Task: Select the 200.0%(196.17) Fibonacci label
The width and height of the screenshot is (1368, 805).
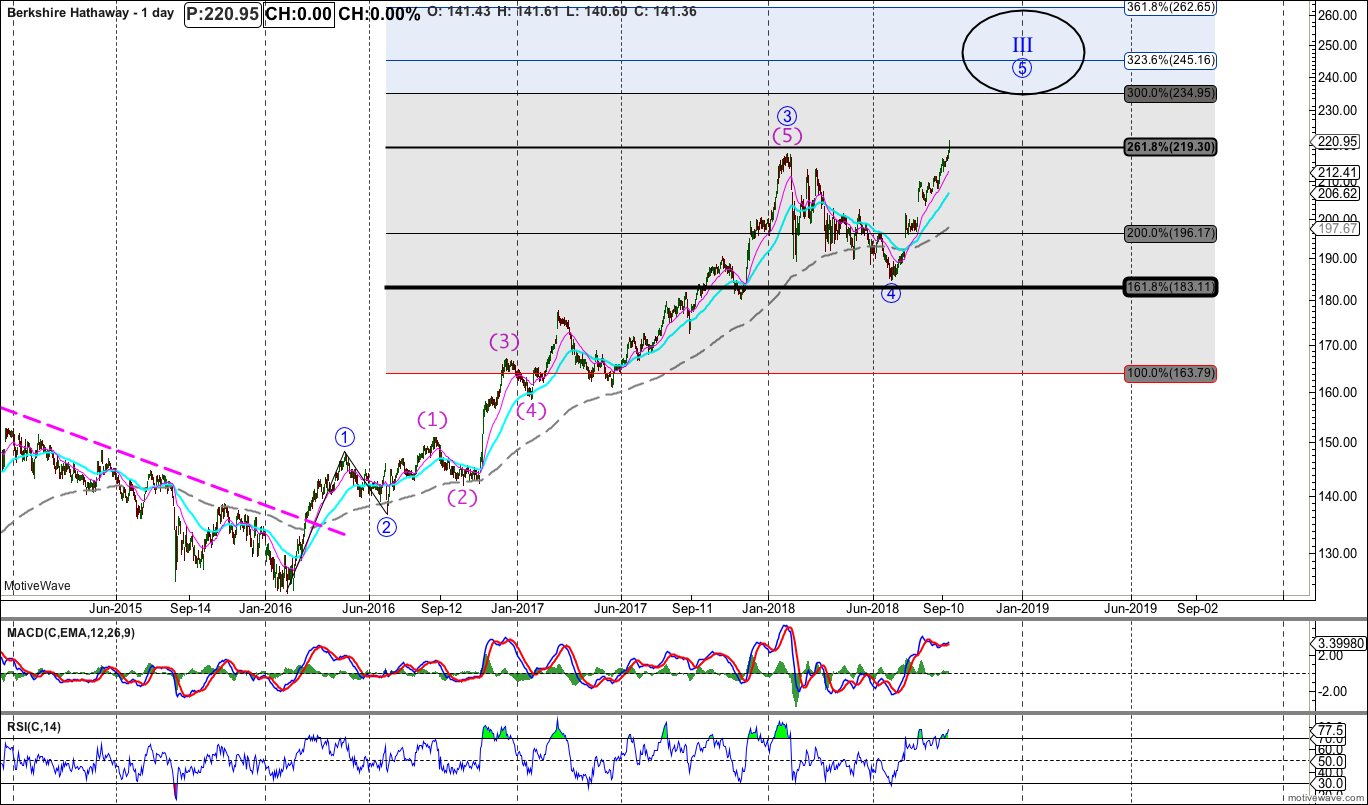Action: (1169, 233)
